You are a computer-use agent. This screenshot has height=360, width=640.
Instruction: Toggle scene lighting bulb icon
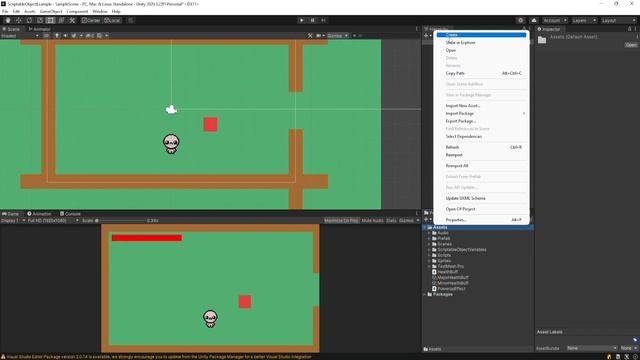click(57, 36)
